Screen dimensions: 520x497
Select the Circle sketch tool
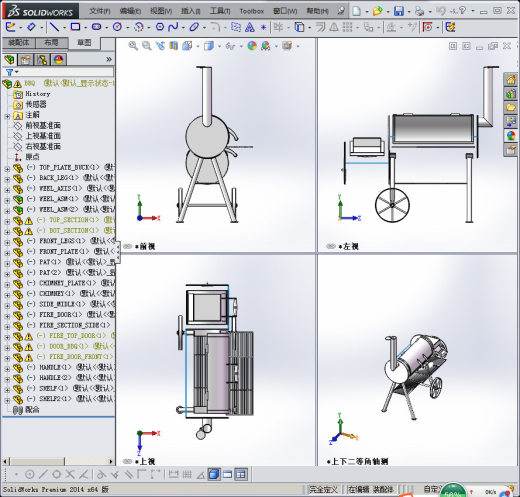pos(117,27)
